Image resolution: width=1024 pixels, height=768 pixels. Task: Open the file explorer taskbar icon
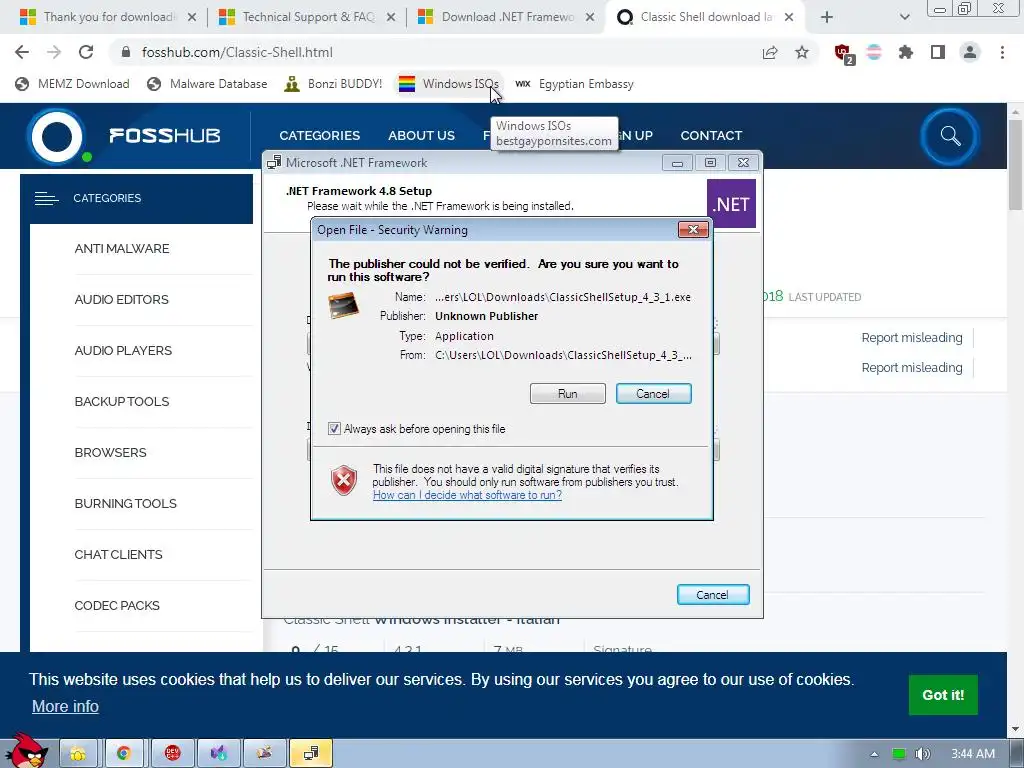[x=78, y=754]
